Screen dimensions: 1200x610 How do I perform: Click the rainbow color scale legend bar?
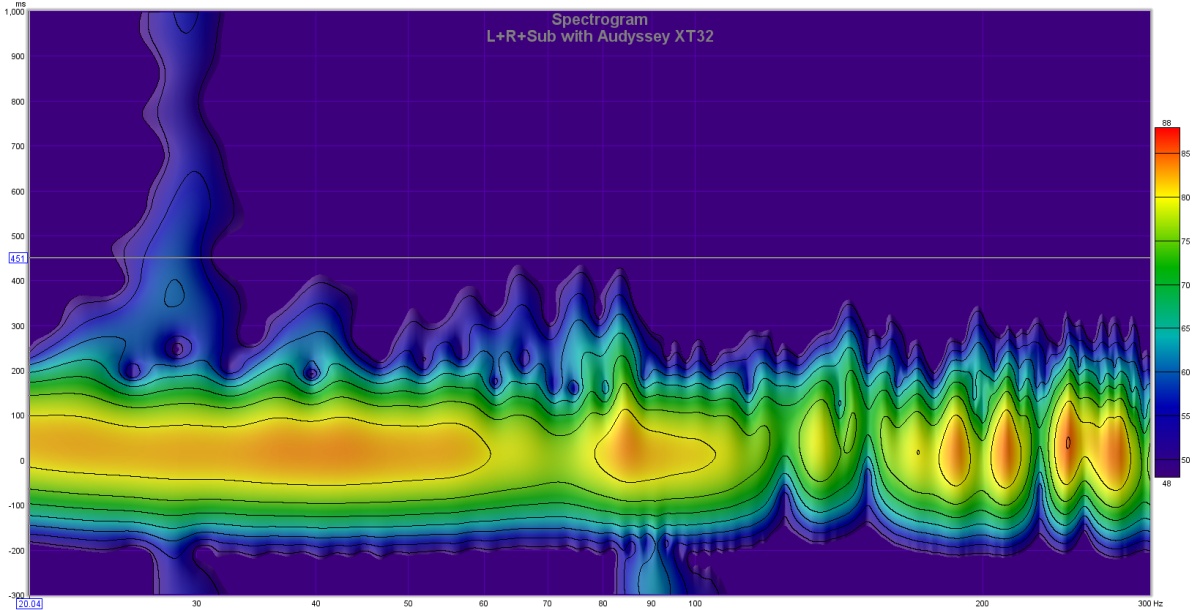tap(1166, 303)
